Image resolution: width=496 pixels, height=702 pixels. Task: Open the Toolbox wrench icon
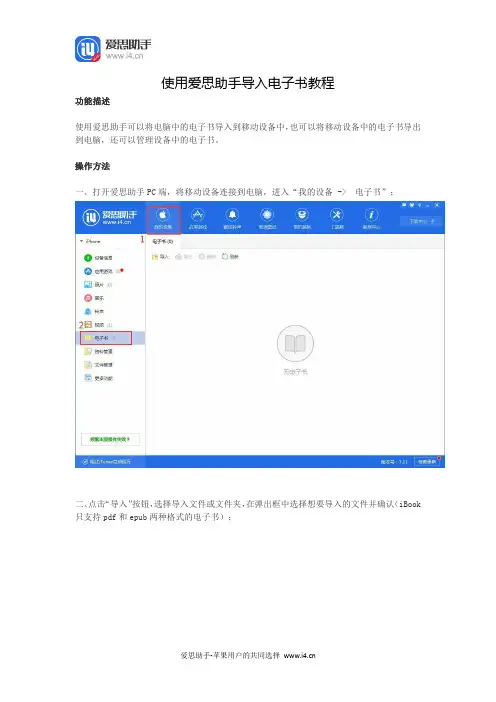point(337,219)
